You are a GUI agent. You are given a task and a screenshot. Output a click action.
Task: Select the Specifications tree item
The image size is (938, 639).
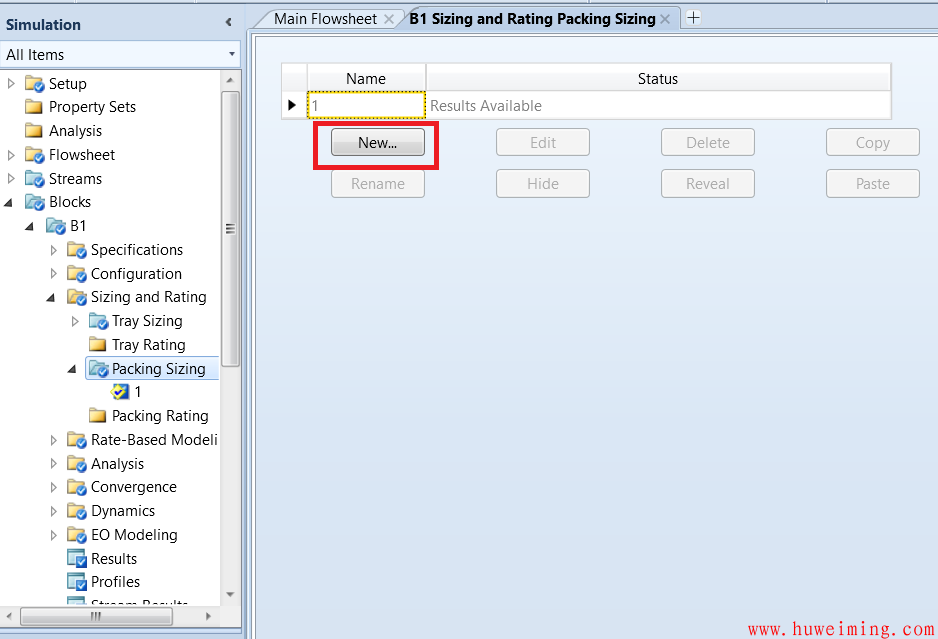point(136,250)
